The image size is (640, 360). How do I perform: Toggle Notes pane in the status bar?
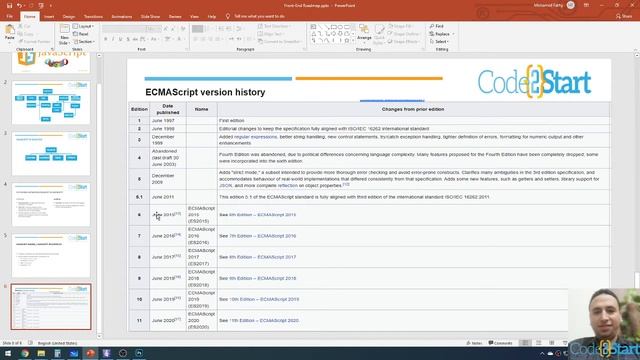click(474, 343)
